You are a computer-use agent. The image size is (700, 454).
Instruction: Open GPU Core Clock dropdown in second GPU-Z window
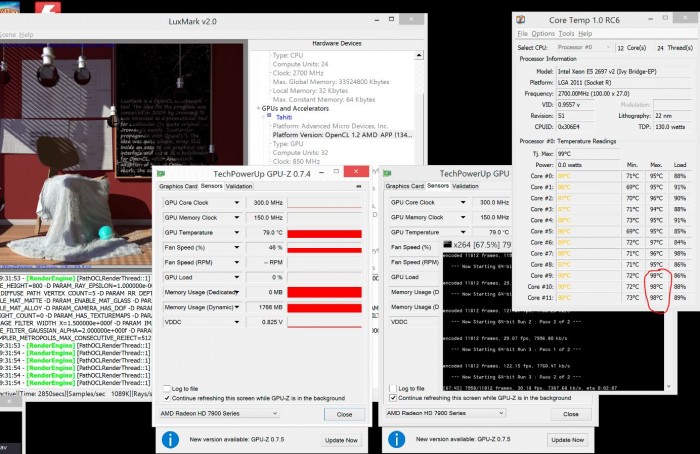(x=463, y=202)
